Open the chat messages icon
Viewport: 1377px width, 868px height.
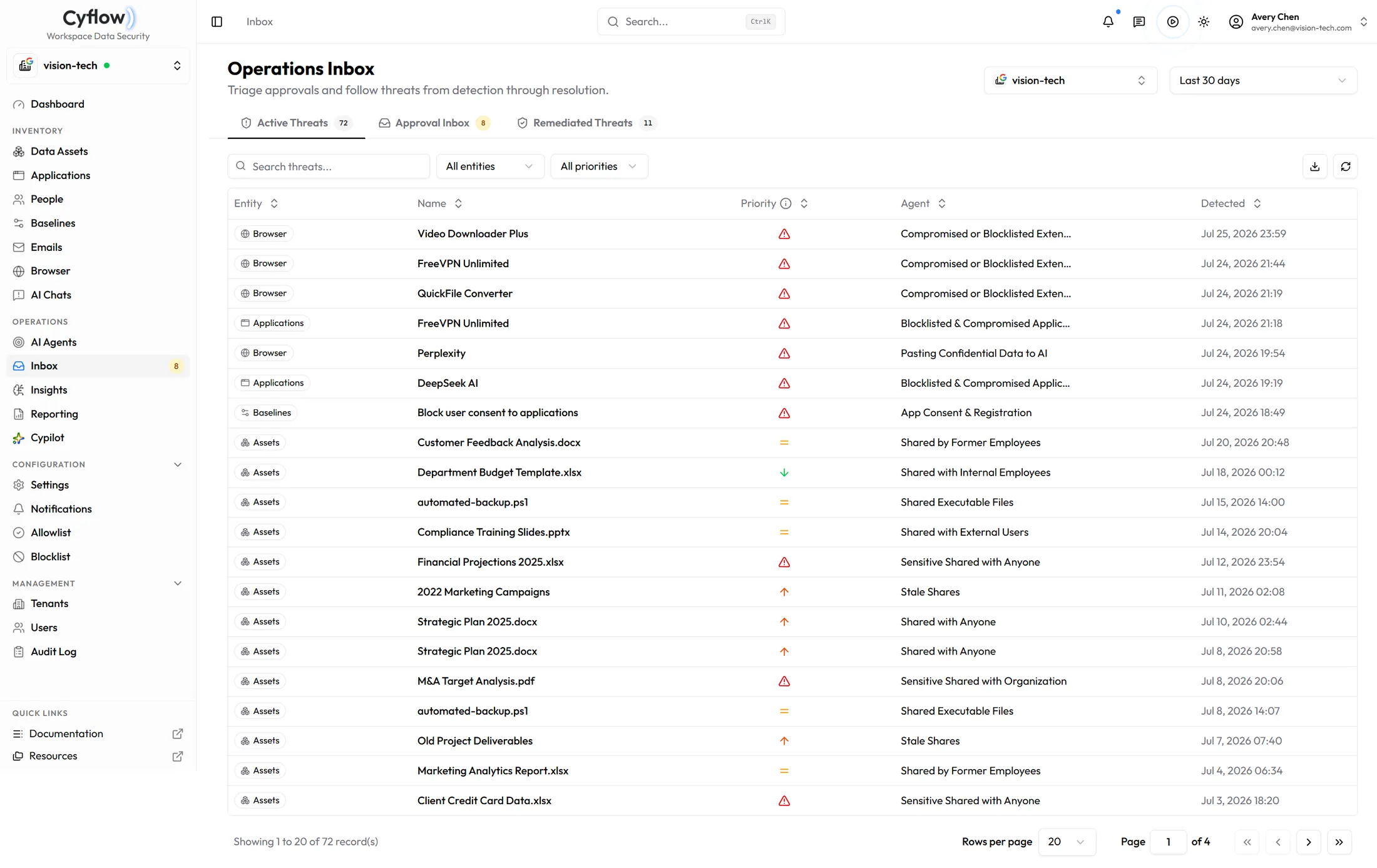point(1139,22)
